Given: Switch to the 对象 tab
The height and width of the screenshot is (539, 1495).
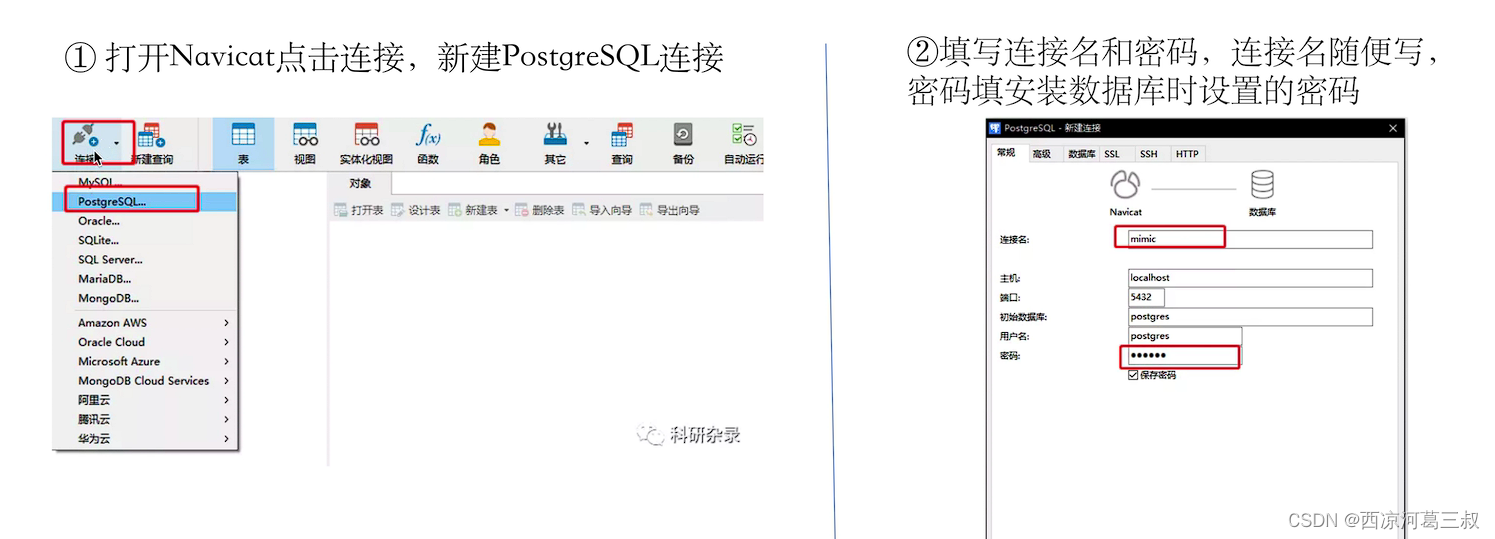Looking at the screenshot, I should coord(360,183).
